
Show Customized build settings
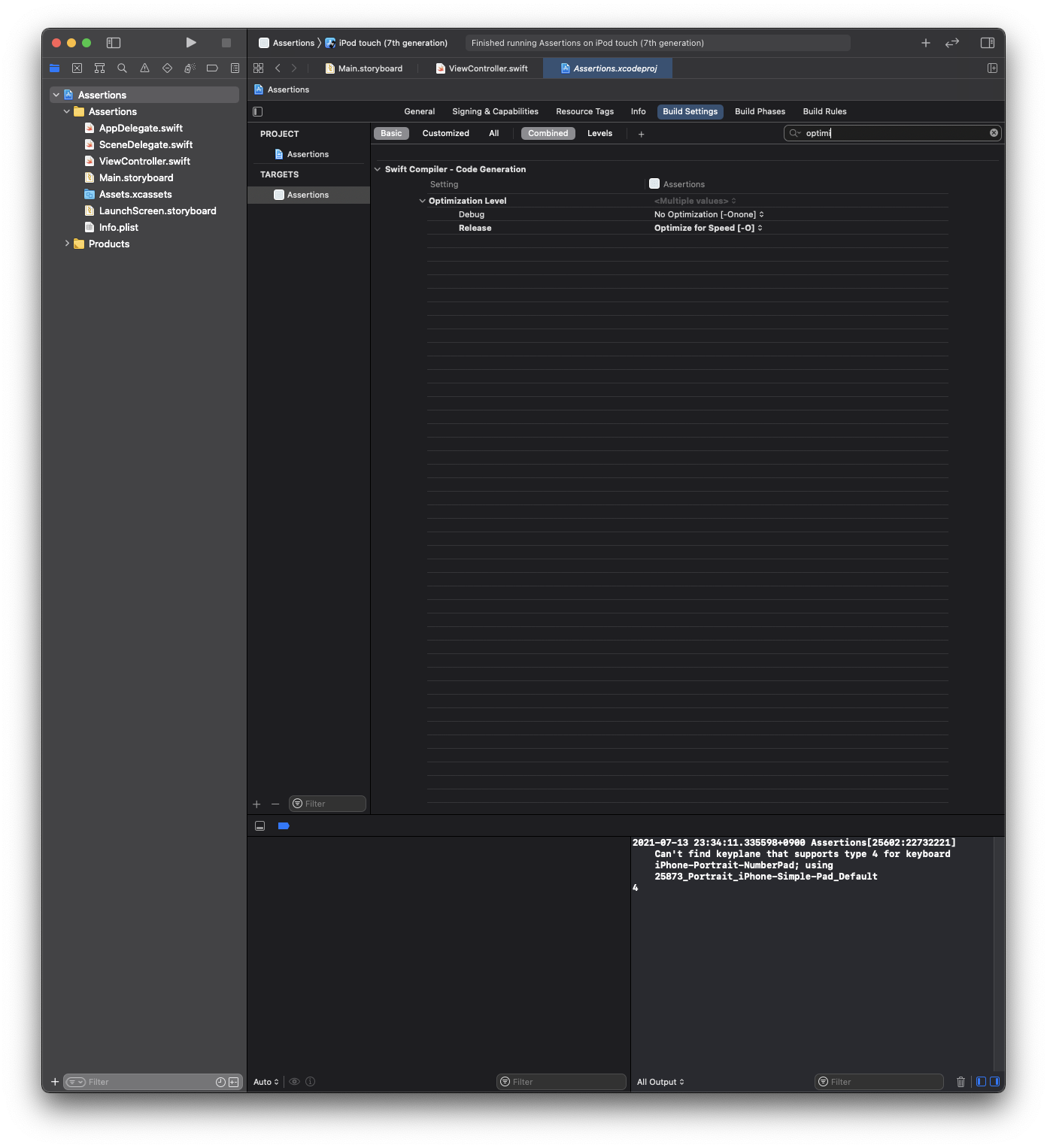(446, 133)
